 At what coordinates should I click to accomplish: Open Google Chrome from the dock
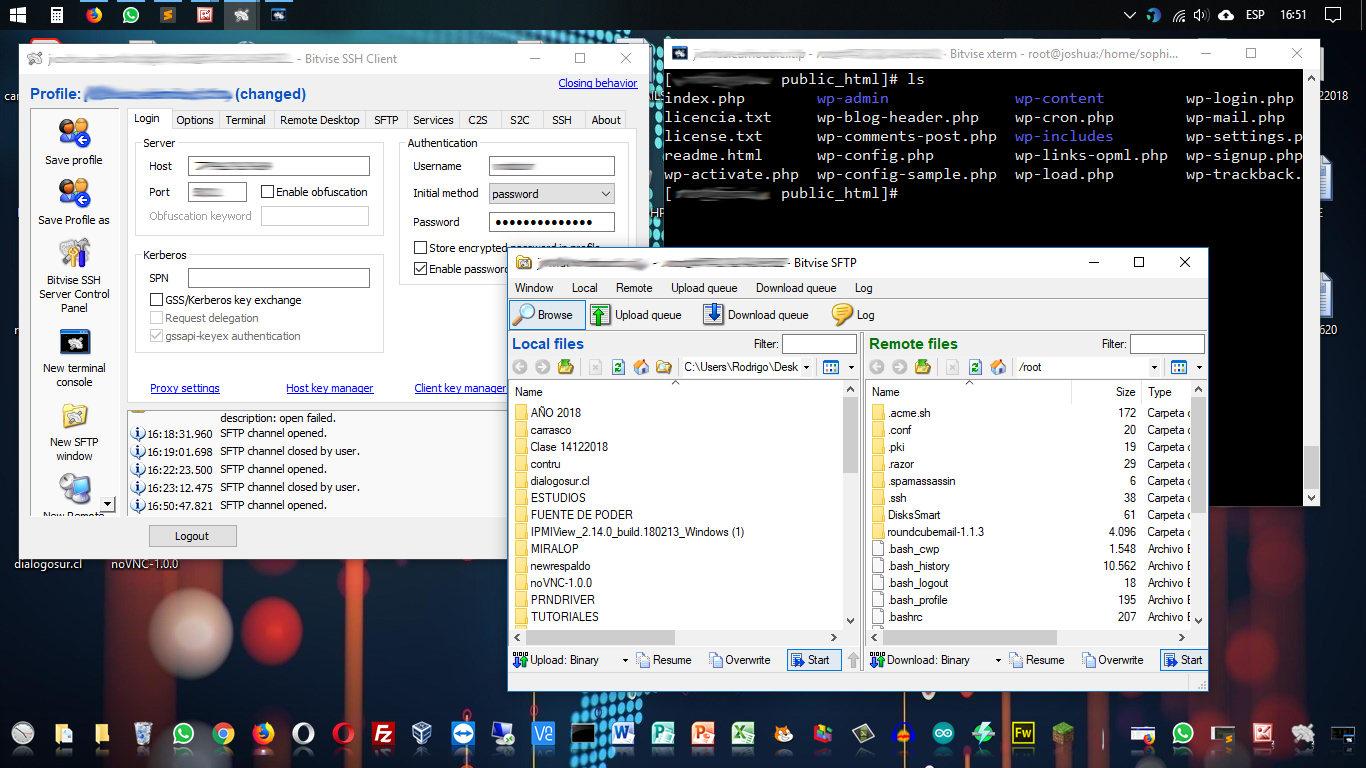(x=223, y=733)
